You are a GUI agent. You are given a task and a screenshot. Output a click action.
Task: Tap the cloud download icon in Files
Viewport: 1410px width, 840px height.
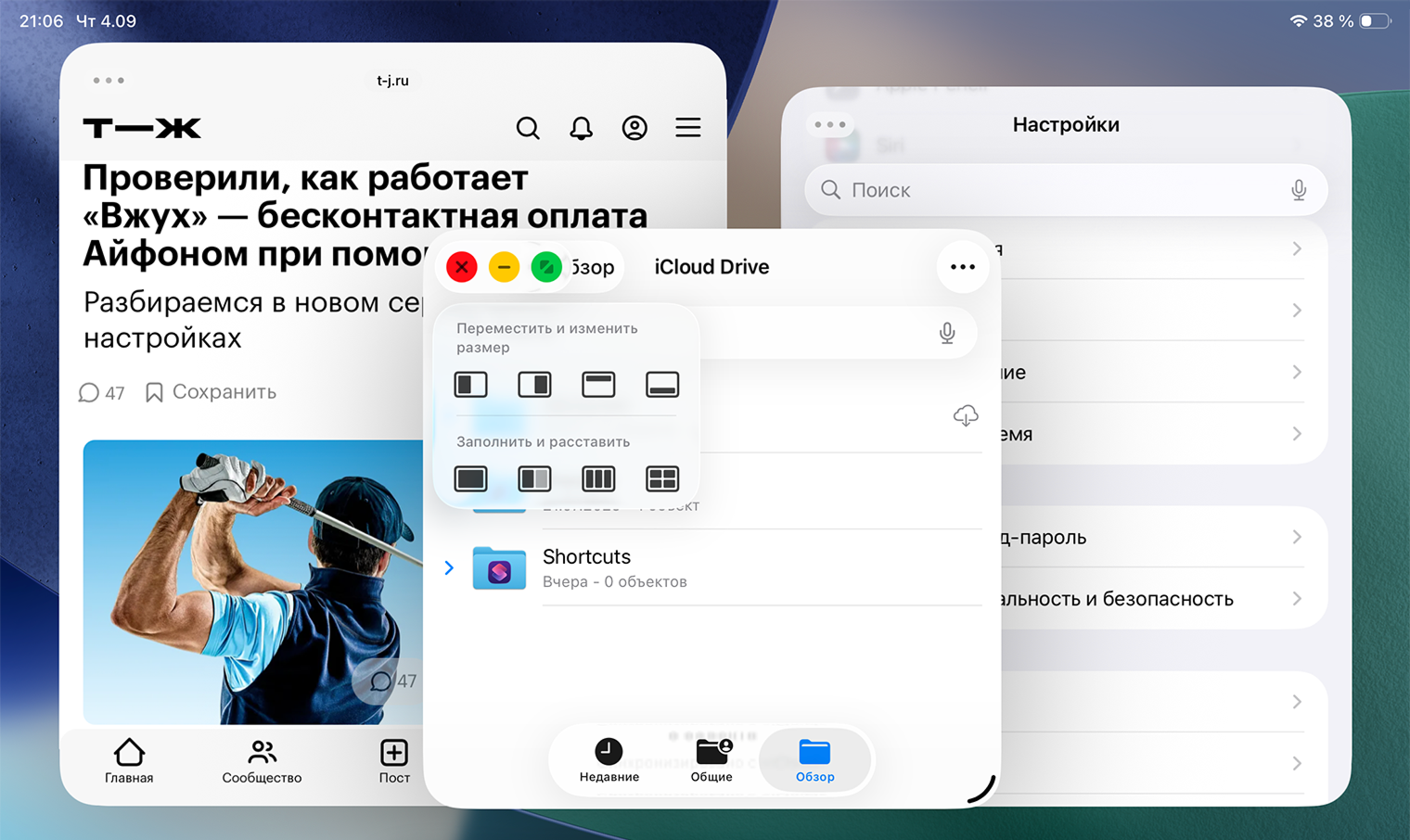966,415
